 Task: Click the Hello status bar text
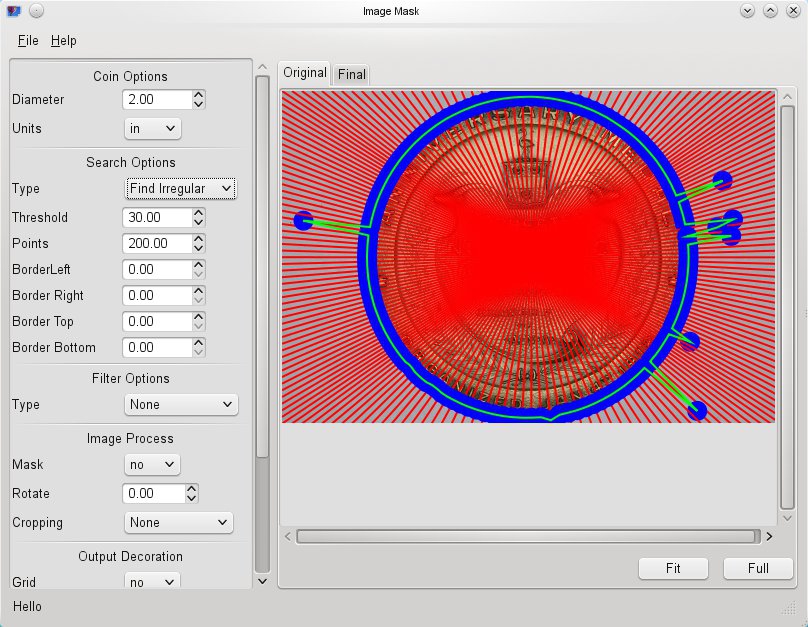(x=27, y=606)
